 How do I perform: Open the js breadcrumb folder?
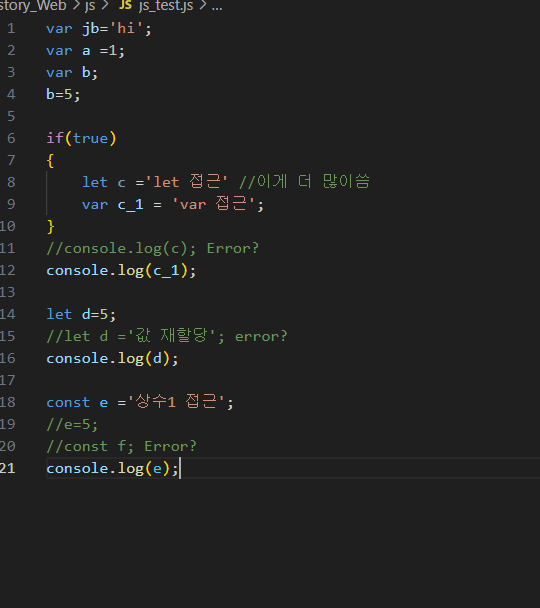90,6
